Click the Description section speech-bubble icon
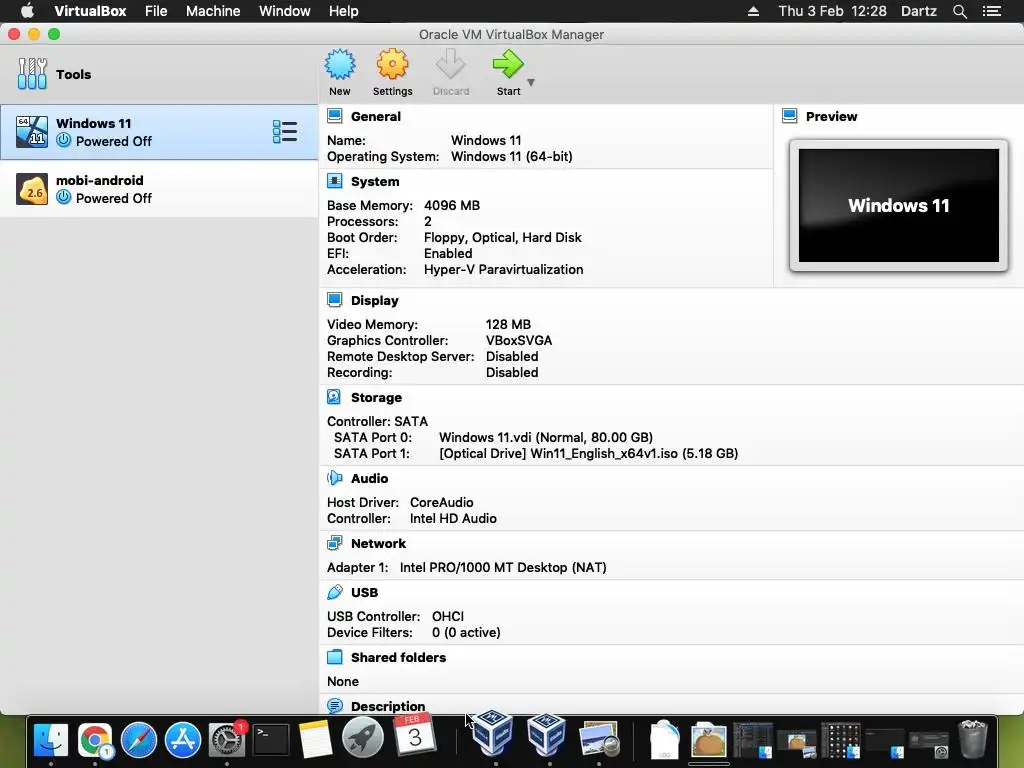 (334, 706)
